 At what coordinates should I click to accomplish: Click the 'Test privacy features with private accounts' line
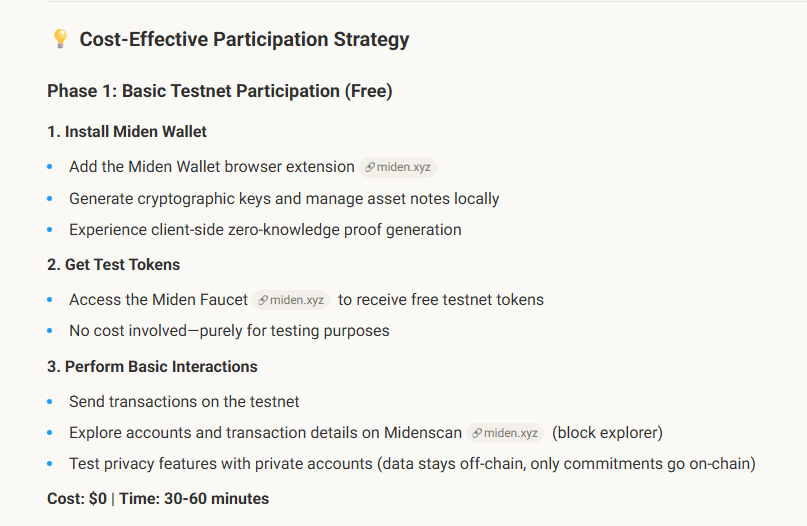pyautogui.click(x=412, y=463)
